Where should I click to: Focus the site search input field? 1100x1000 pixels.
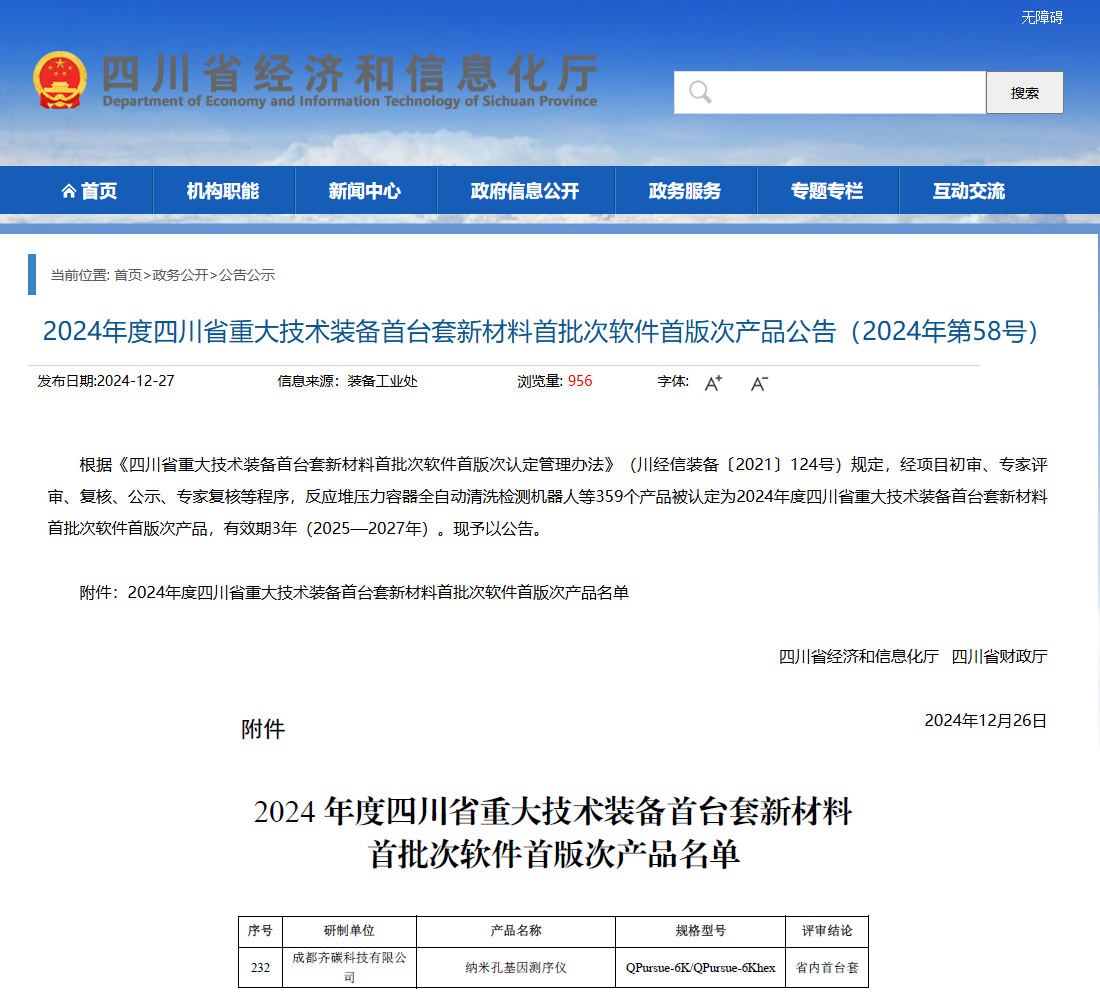point(830,93)
